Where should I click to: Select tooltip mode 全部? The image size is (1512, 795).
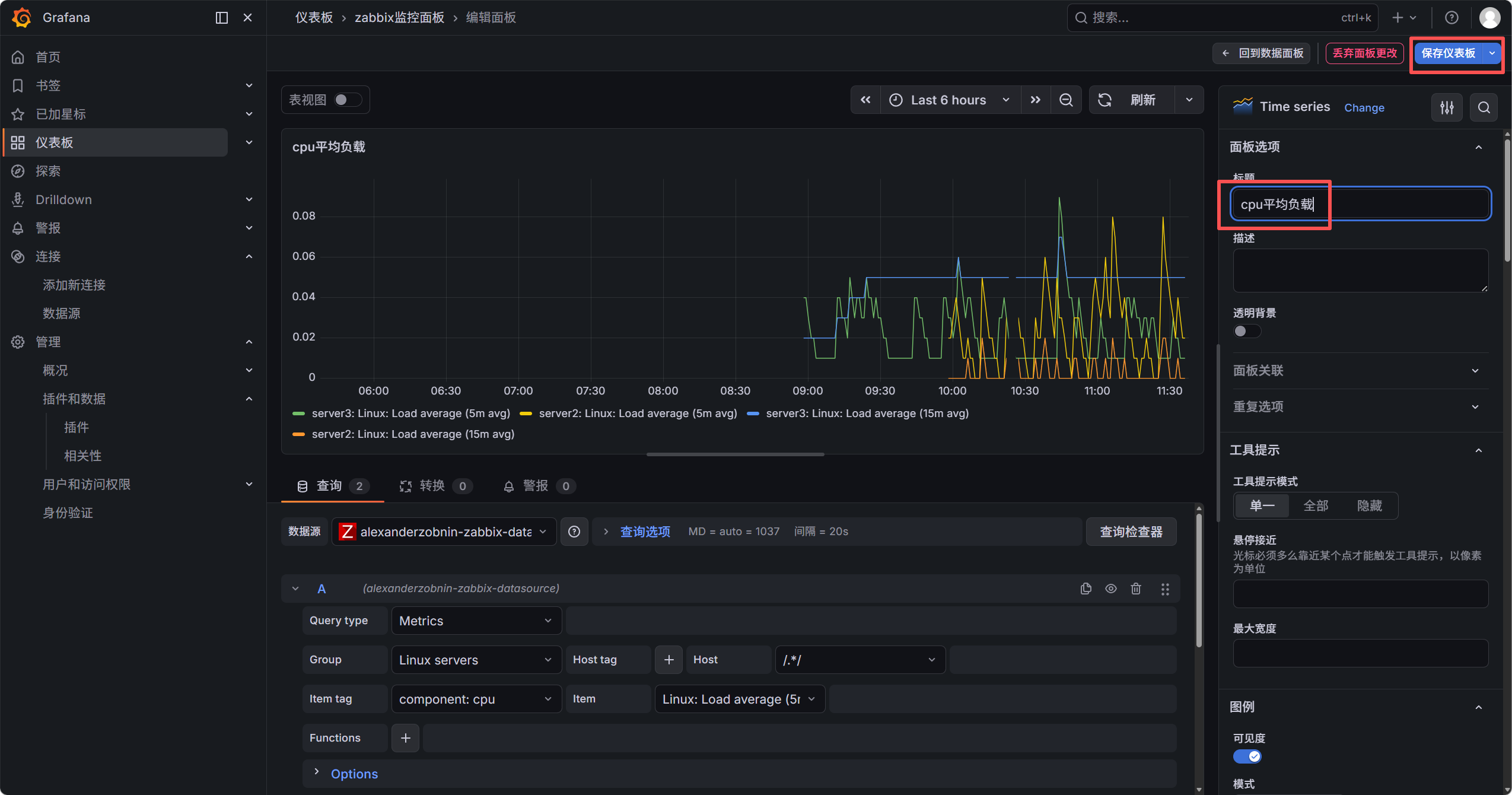pyautogui.click(x=1316, y=506)
